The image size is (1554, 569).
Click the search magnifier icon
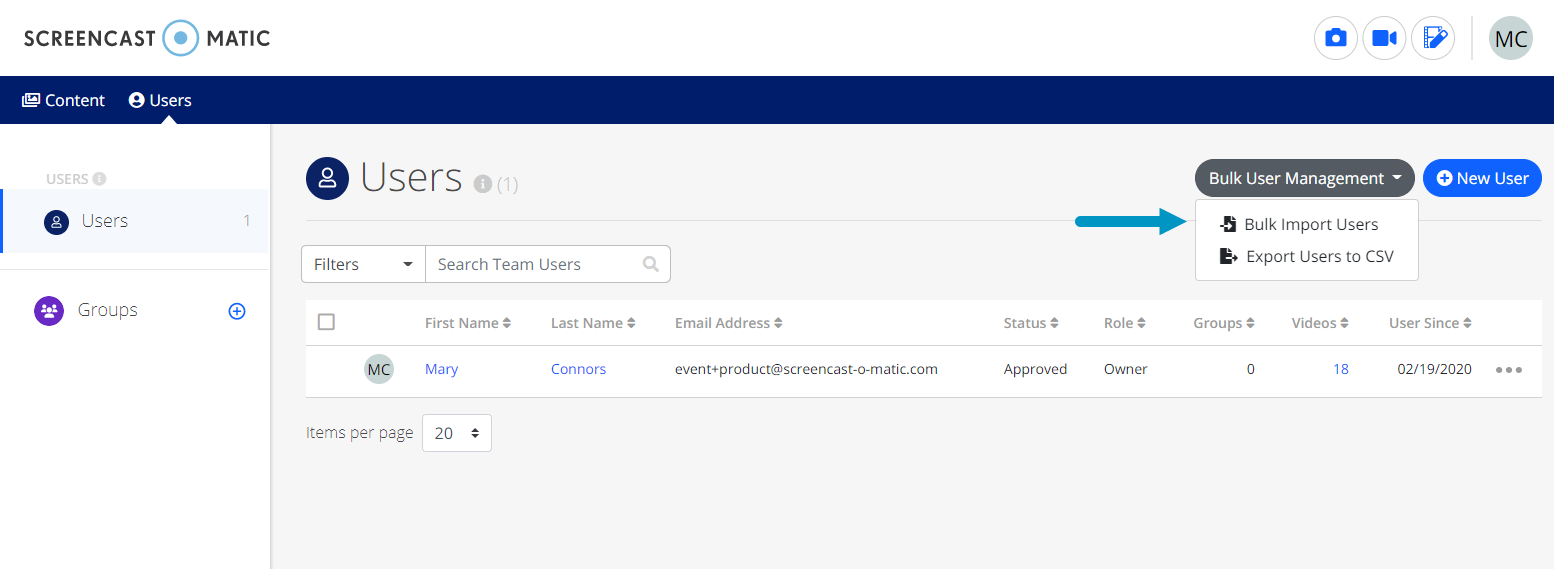[651, 264]
